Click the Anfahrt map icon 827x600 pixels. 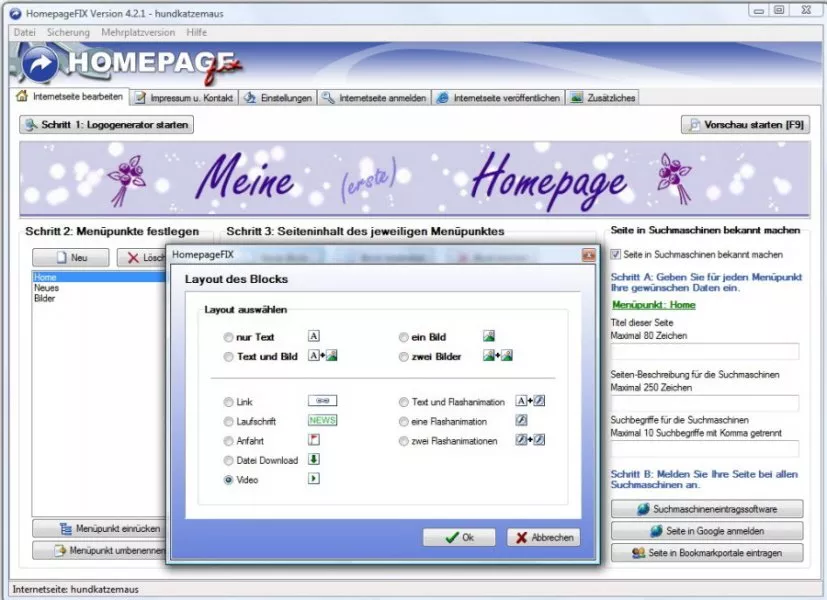313,440
